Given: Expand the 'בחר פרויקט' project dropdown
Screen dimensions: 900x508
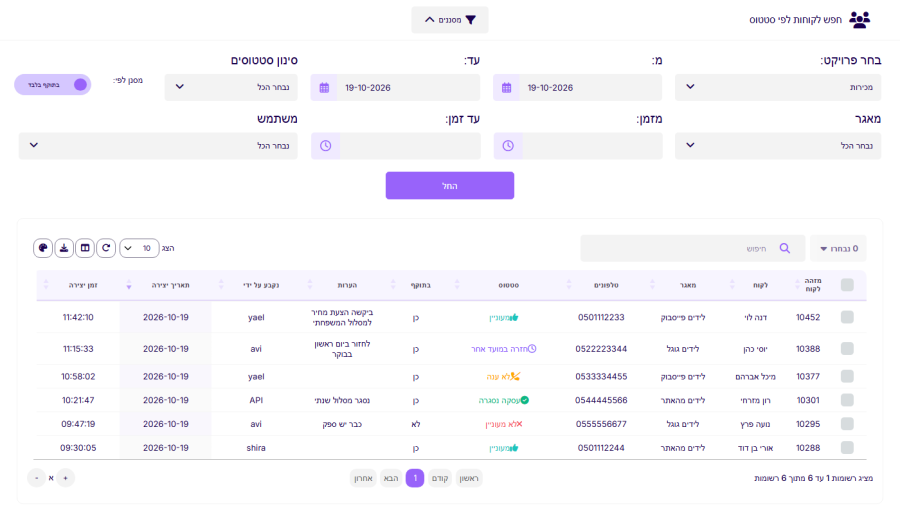Looking at the screenshot, I should coord(778,87).
